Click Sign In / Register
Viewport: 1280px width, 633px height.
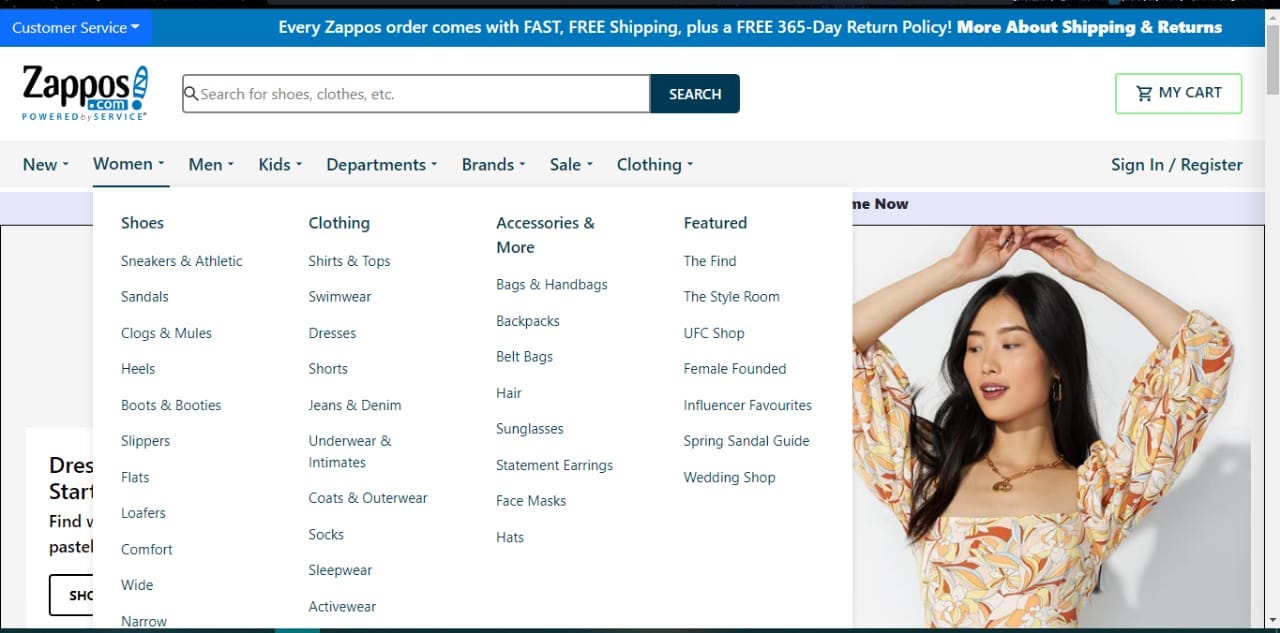point(1176,164)
